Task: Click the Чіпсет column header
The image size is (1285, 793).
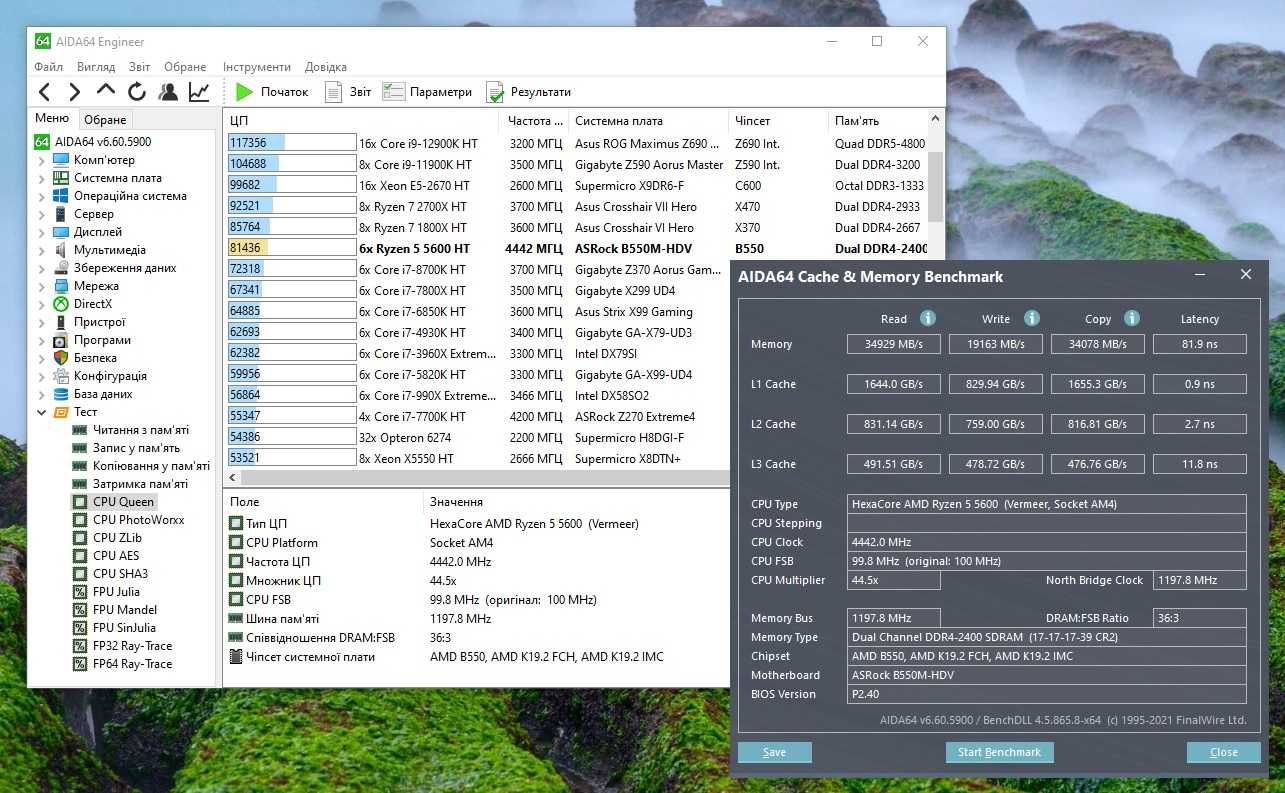Action: (778, 120)
